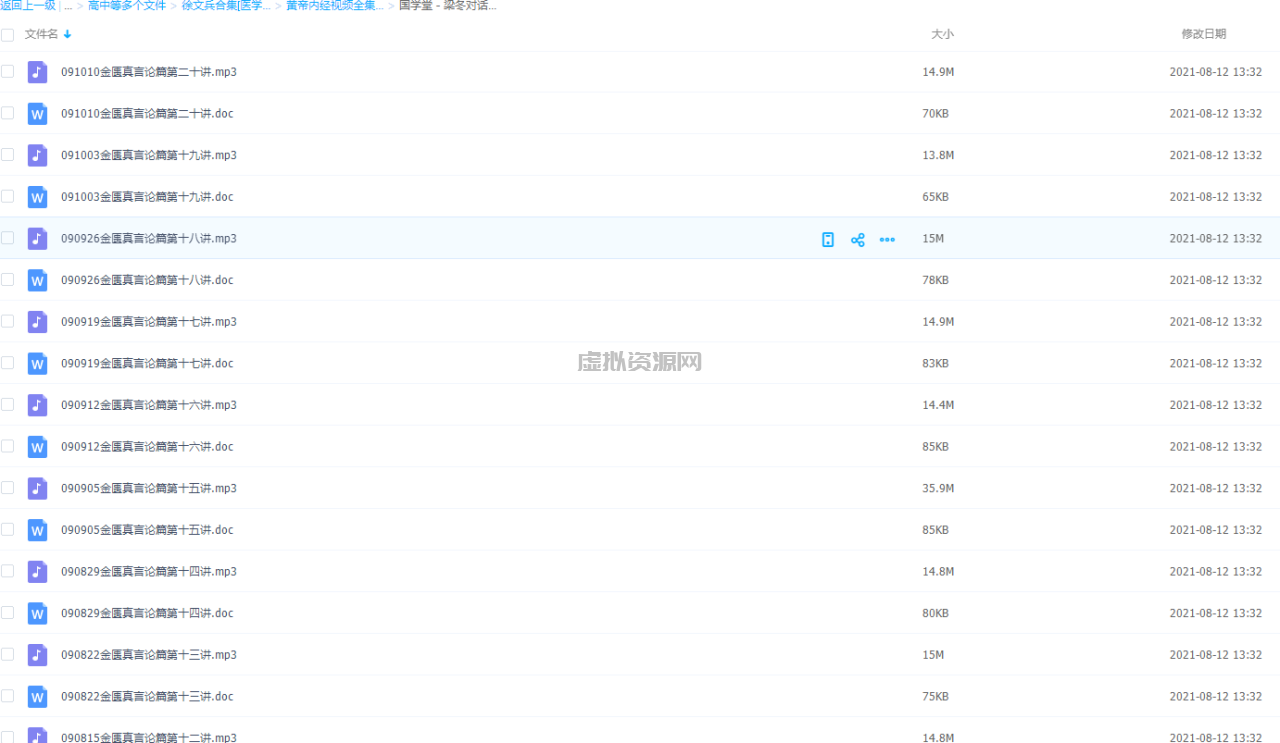
Task: Click the Word icon of 第十六讲.doc
Action: (37, 447)
